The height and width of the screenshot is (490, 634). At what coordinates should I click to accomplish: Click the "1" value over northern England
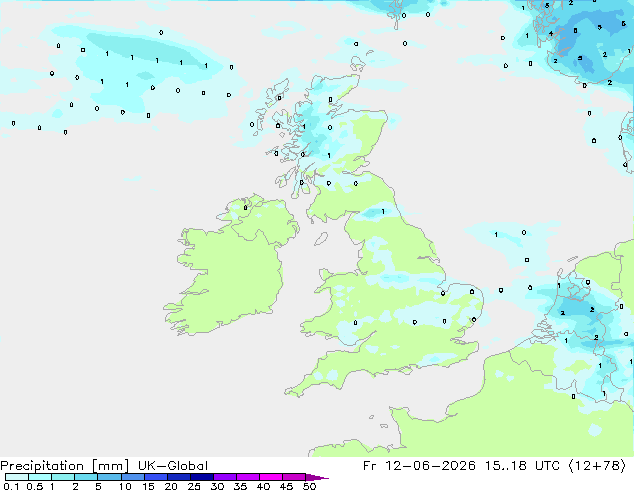pyautogui.click(x=383, y=211)
